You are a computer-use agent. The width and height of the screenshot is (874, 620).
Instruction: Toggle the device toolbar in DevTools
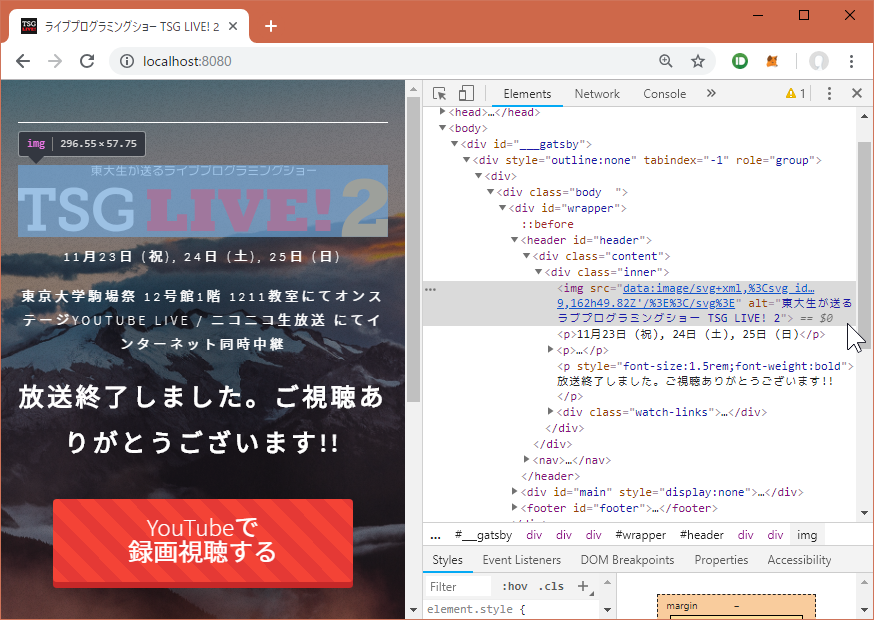(x=466, y=93)
